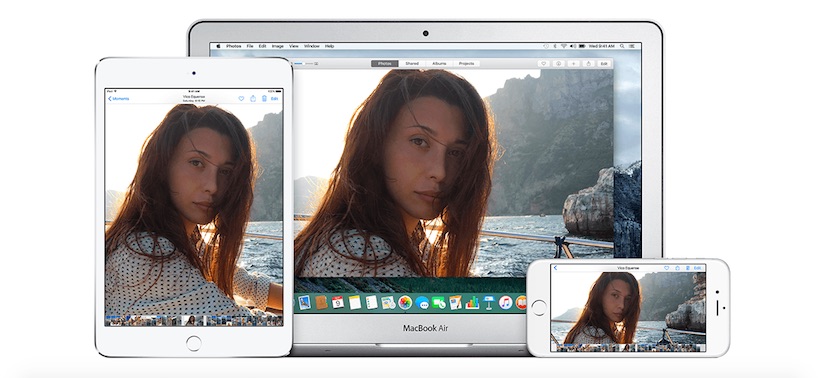Click the battery icon in the Mac menu bar

582,46
